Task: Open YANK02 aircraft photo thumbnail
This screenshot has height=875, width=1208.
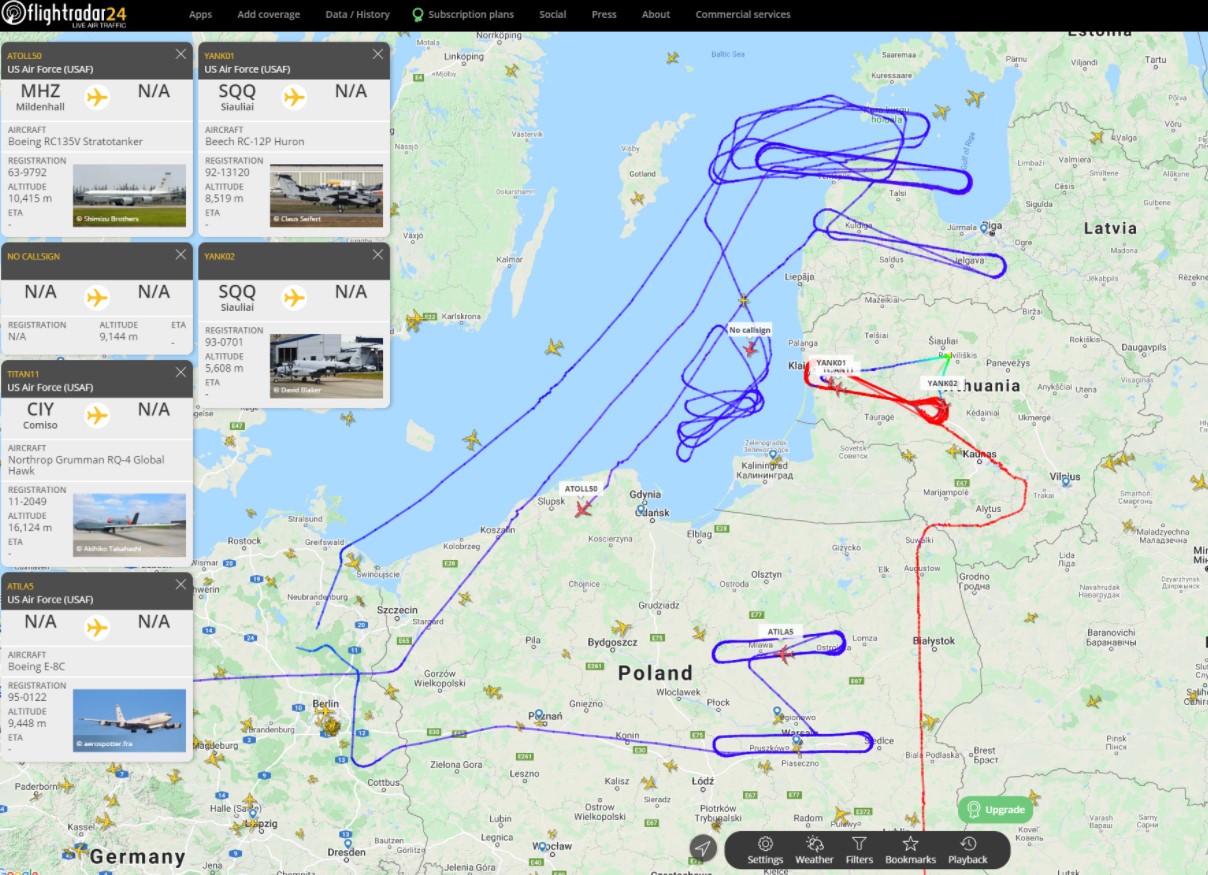Action: [326, 366]
